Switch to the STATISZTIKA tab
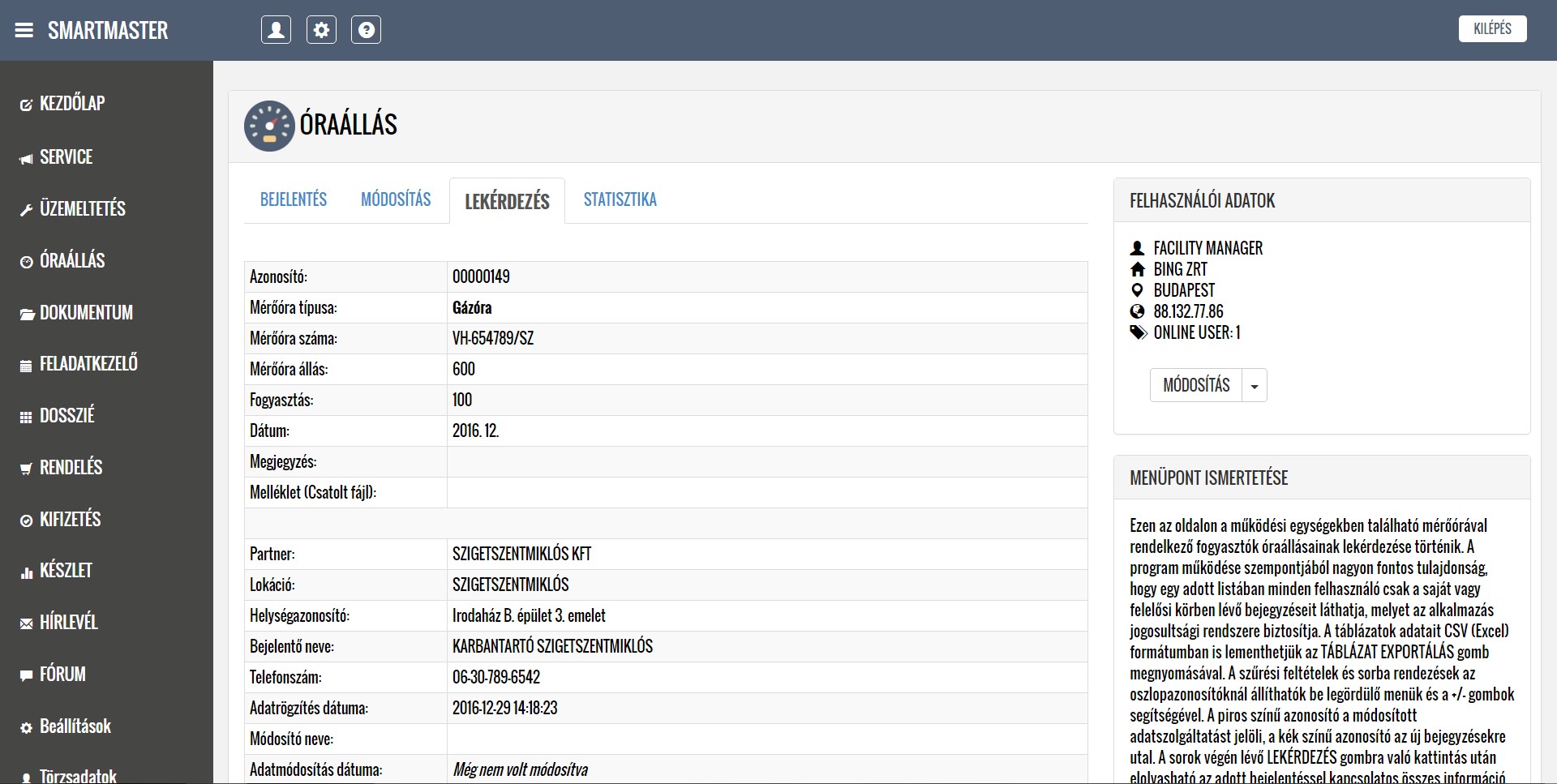 click(x=620, y=199)
